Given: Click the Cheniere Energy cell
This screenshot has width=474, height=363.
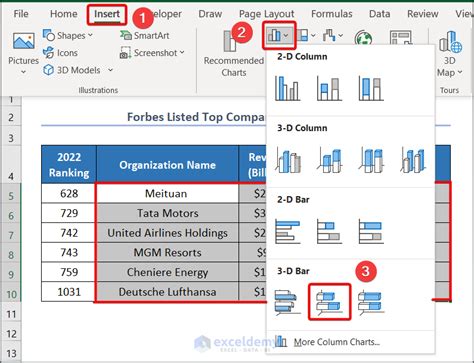Looking at the screenshot, I should click(x=168, y=272).
